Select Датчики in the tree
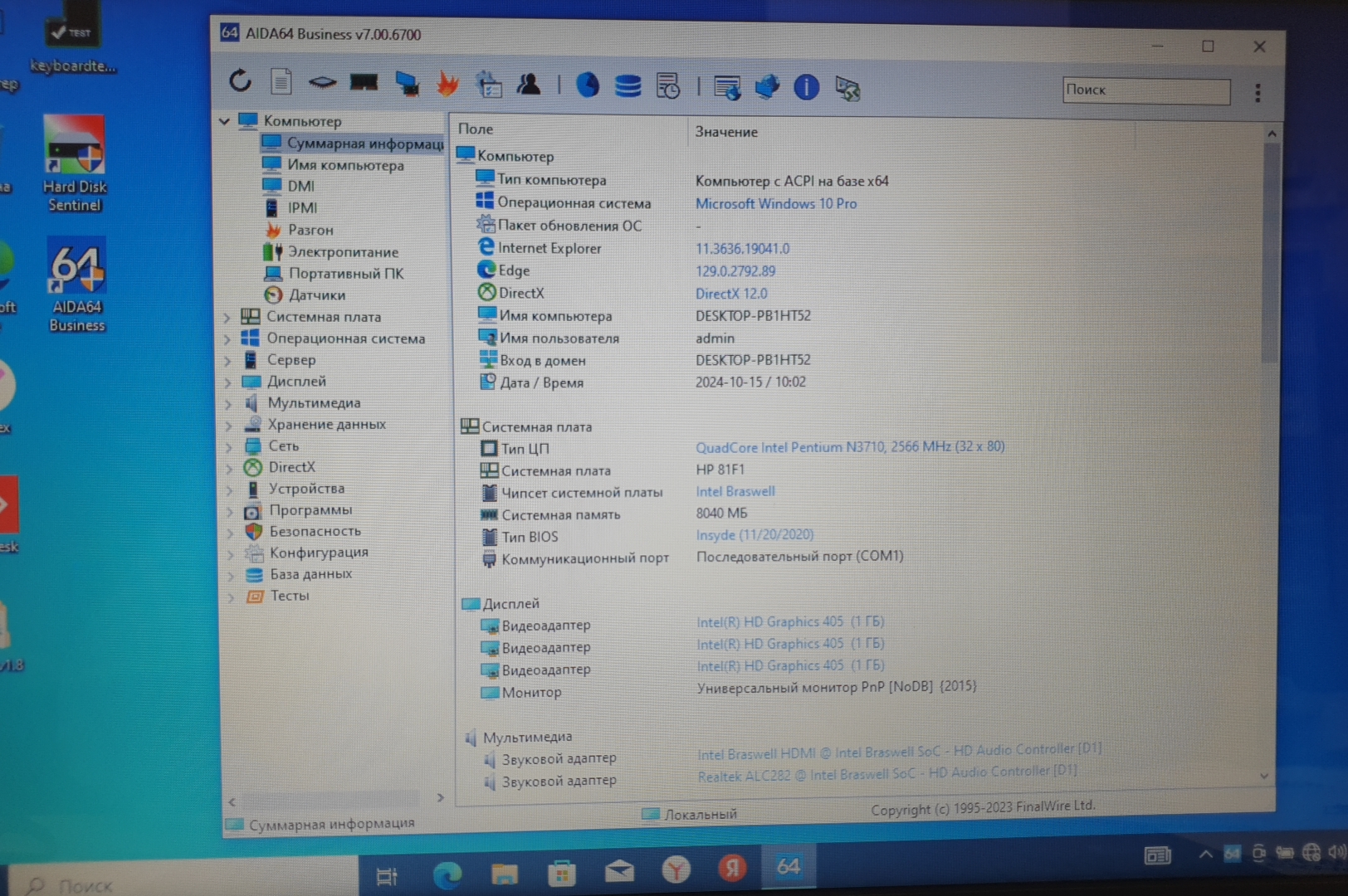Viewport: 1348px width, 896px height. (316, 295)
